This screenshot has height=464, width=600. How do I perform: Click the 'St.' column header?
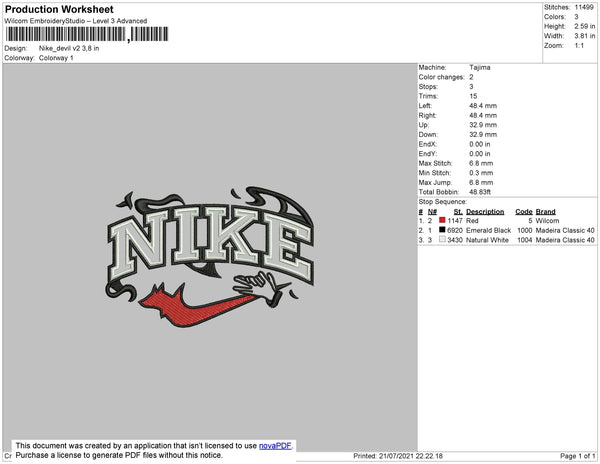pos(458,212)
